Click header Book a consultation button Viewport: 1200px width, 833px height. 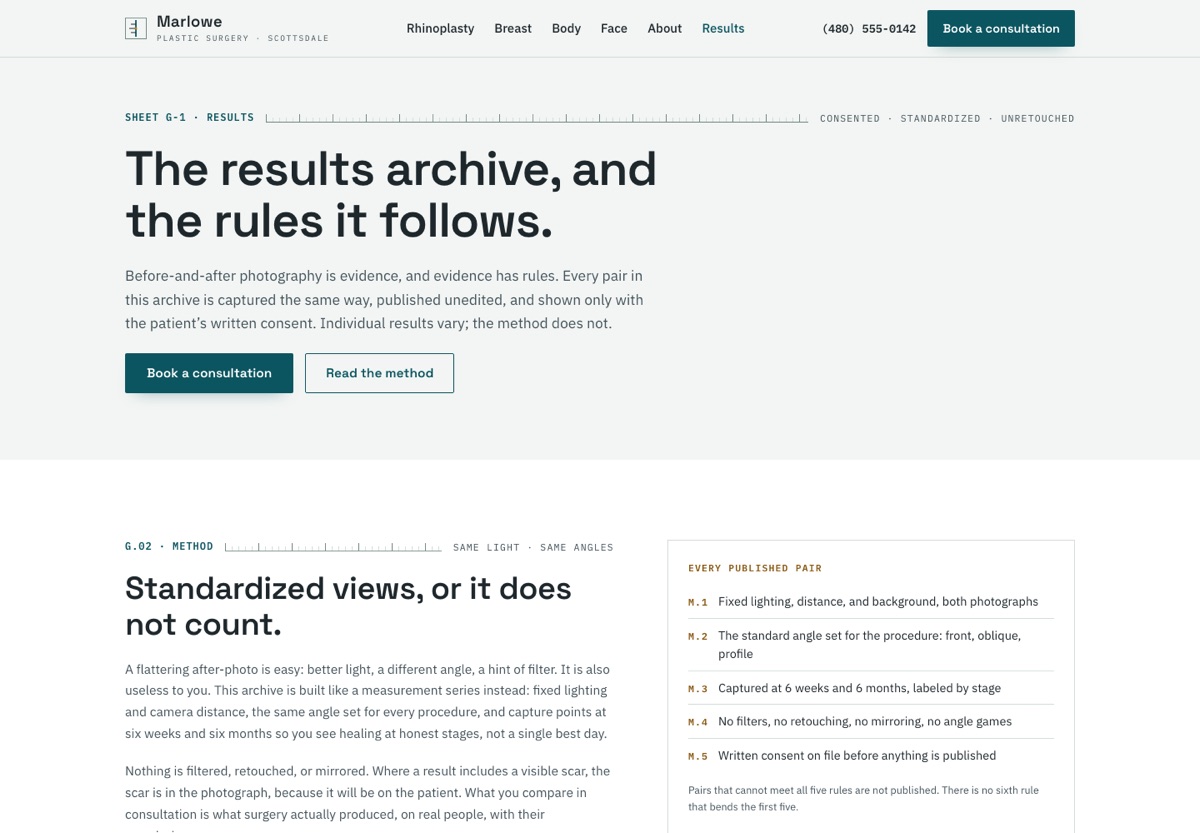tap(1001, 28)
